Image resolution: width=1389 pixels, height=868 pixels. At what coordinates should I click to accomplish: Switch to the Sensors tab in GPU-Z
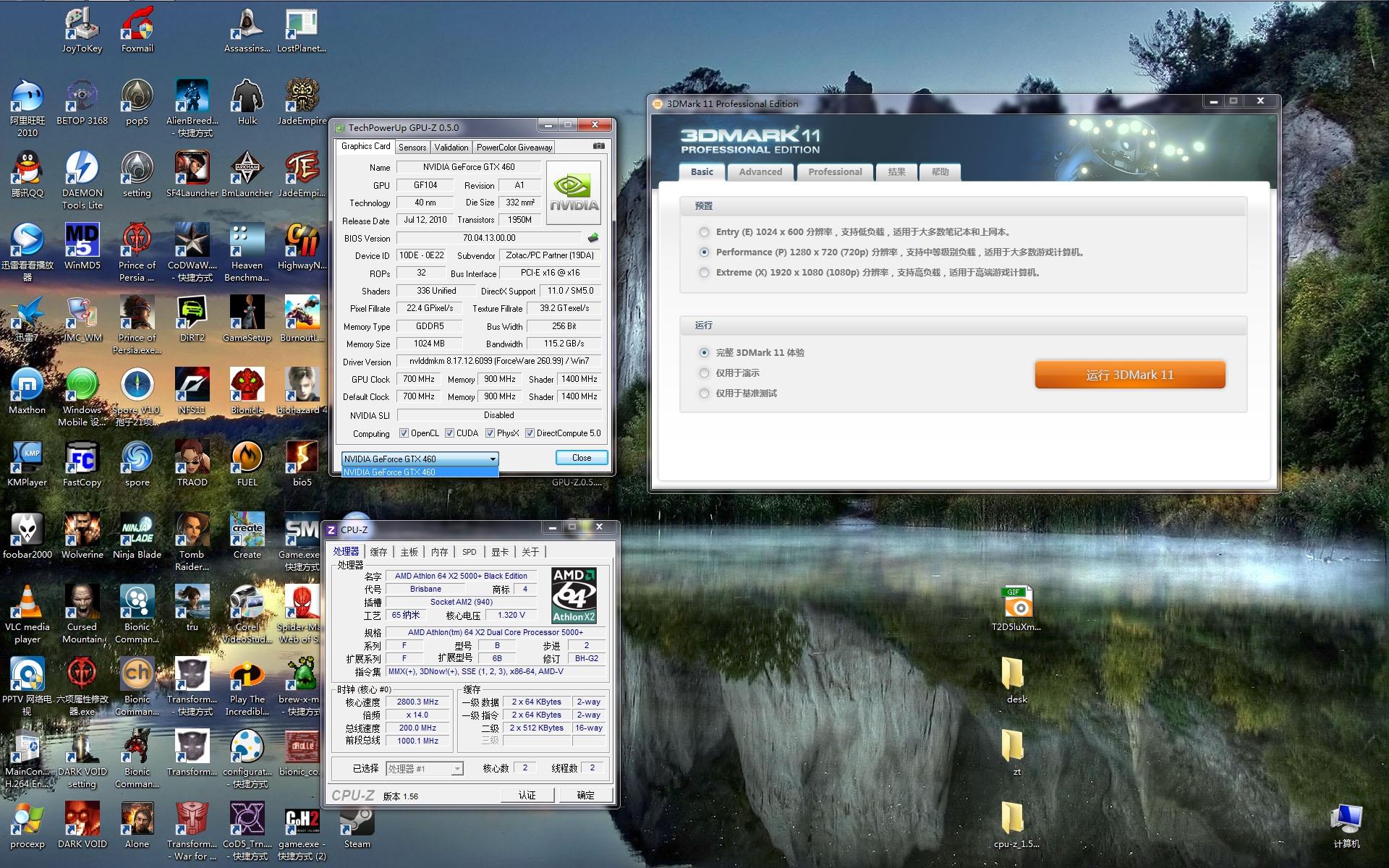412,147
